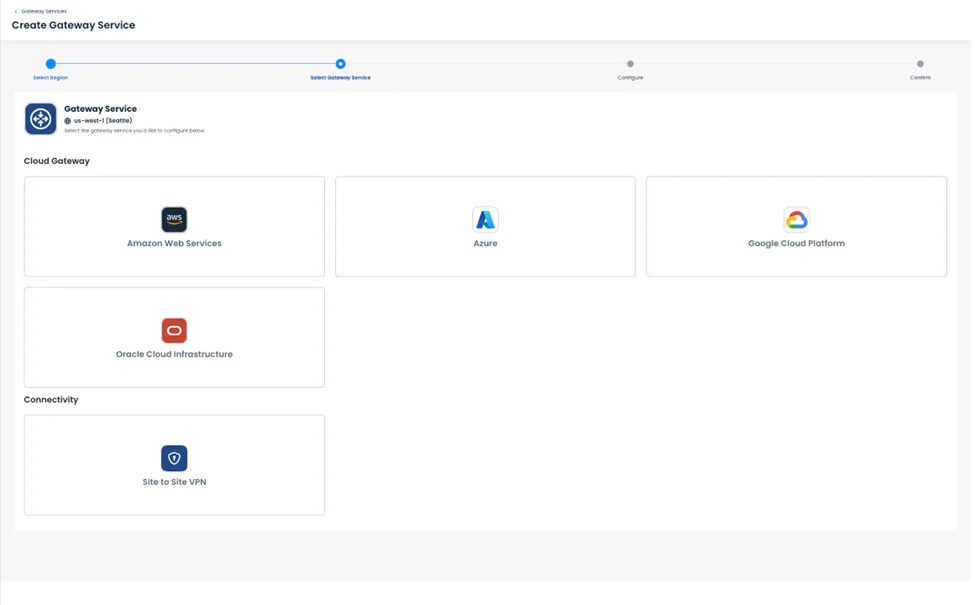The image size is (975, 605).
Task: Click the Configure step label
Action: (x=630, y=78)
